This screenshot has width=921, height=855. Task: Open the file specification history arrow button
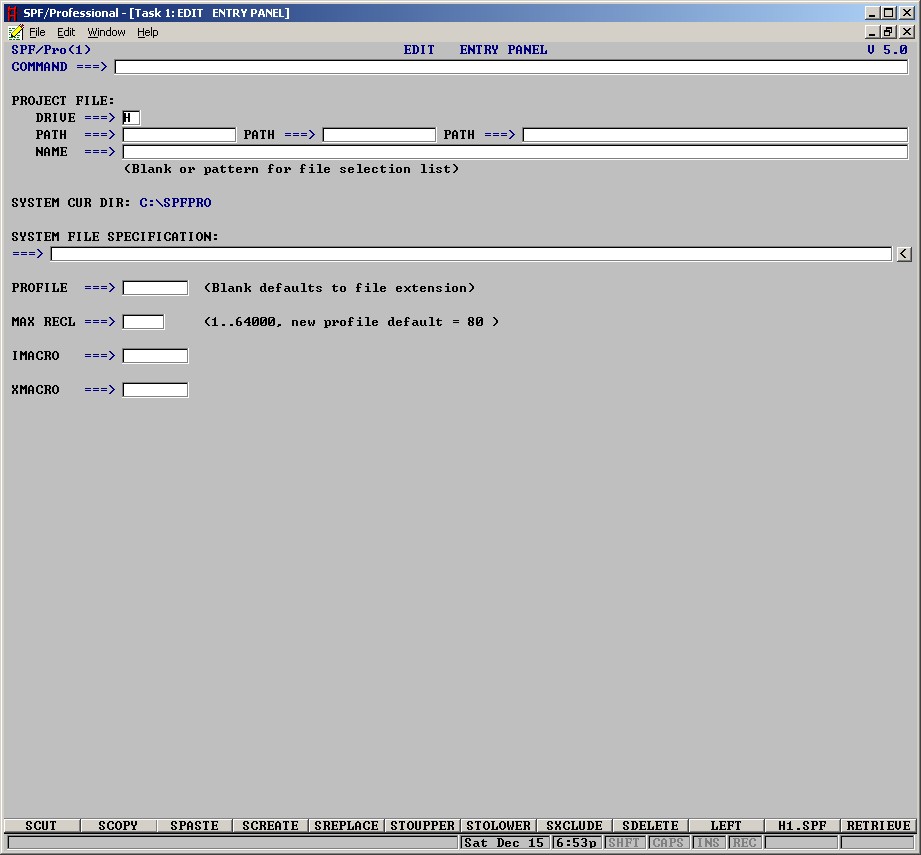(904, 254)
